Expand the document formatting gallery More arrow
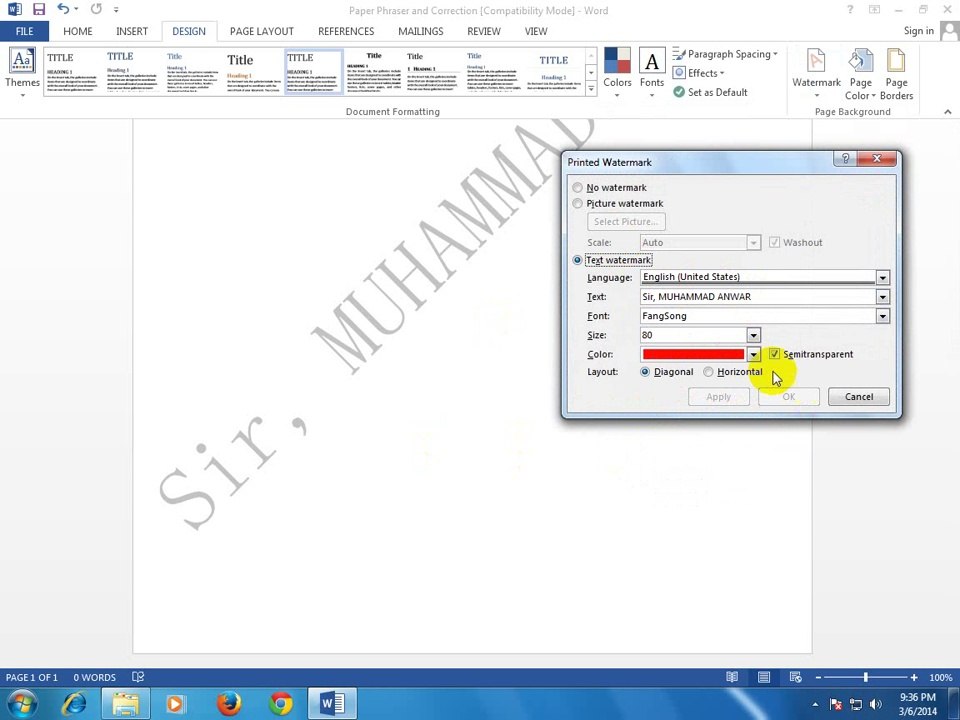Screen dimensions: 960x720 [x=591, y=89]
